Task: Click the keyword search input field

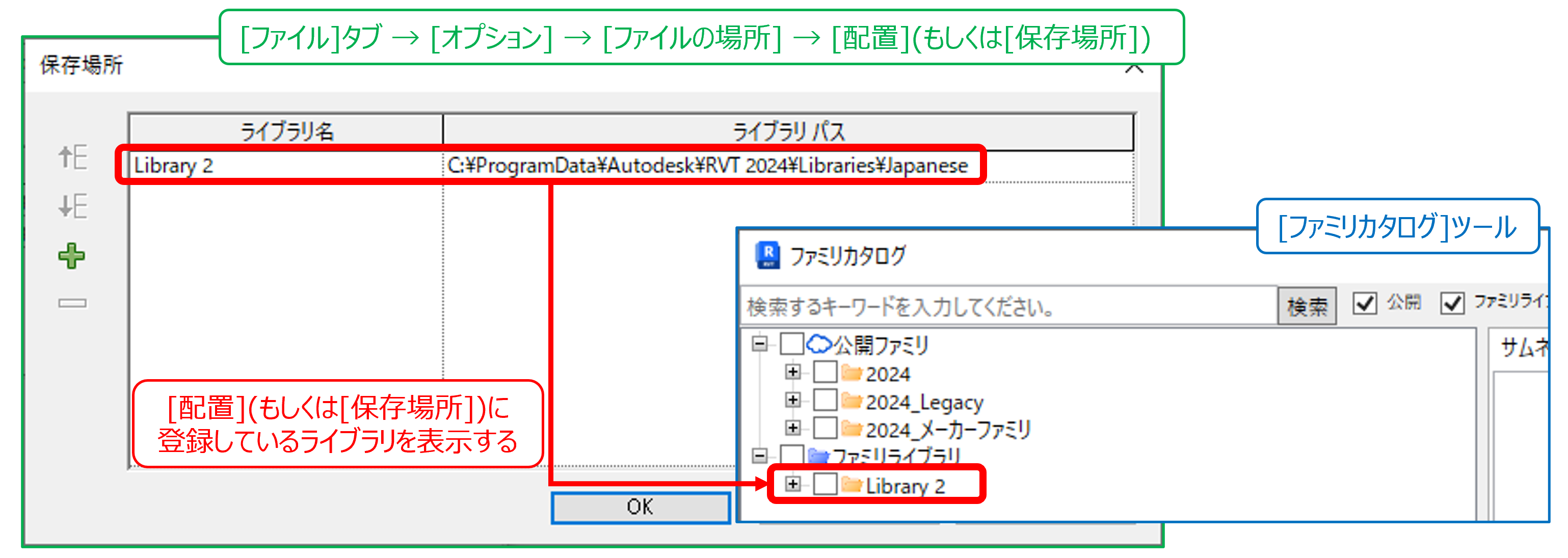Action: click(1008, 306)
